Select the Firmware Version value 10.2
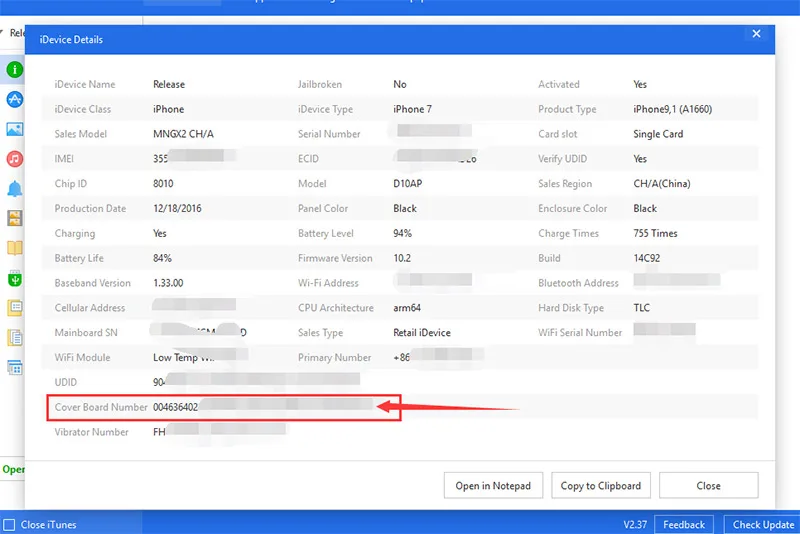 [402, 258]
